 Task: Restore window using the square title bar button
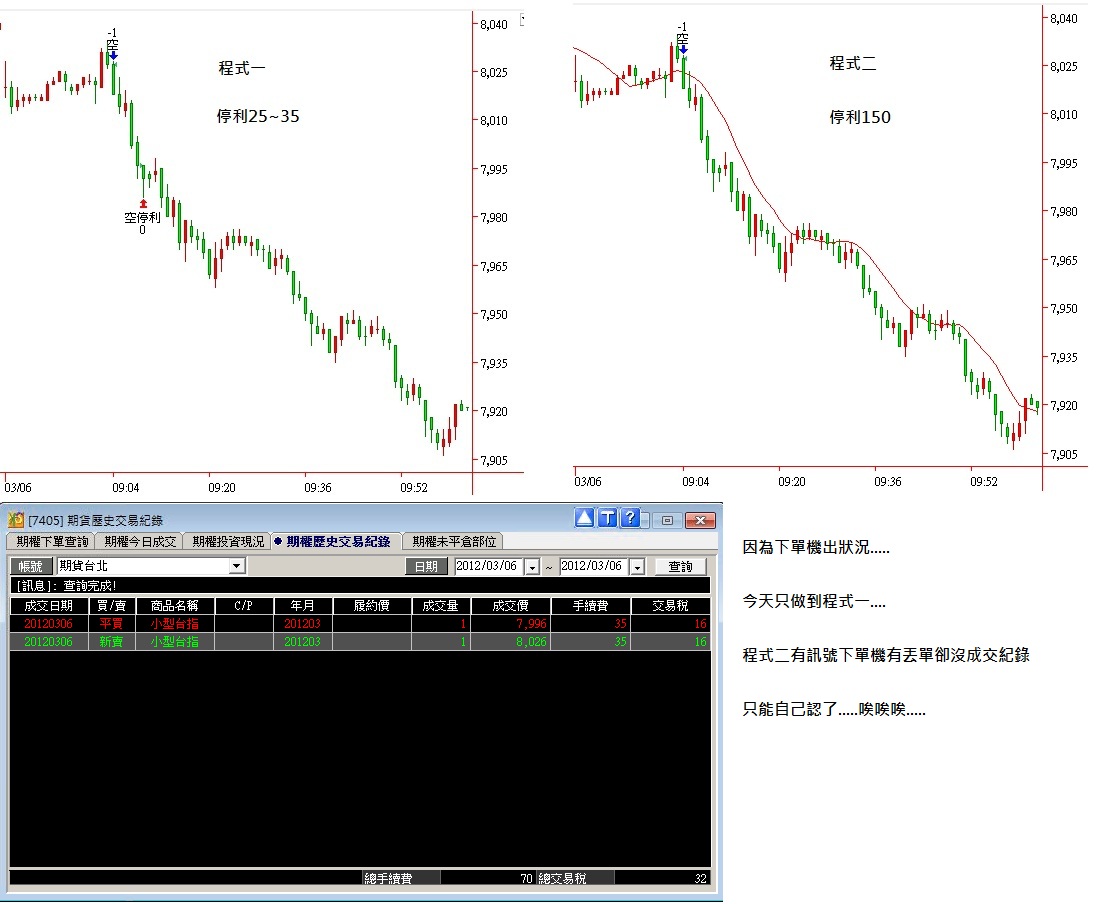click(x=667, y=520)
